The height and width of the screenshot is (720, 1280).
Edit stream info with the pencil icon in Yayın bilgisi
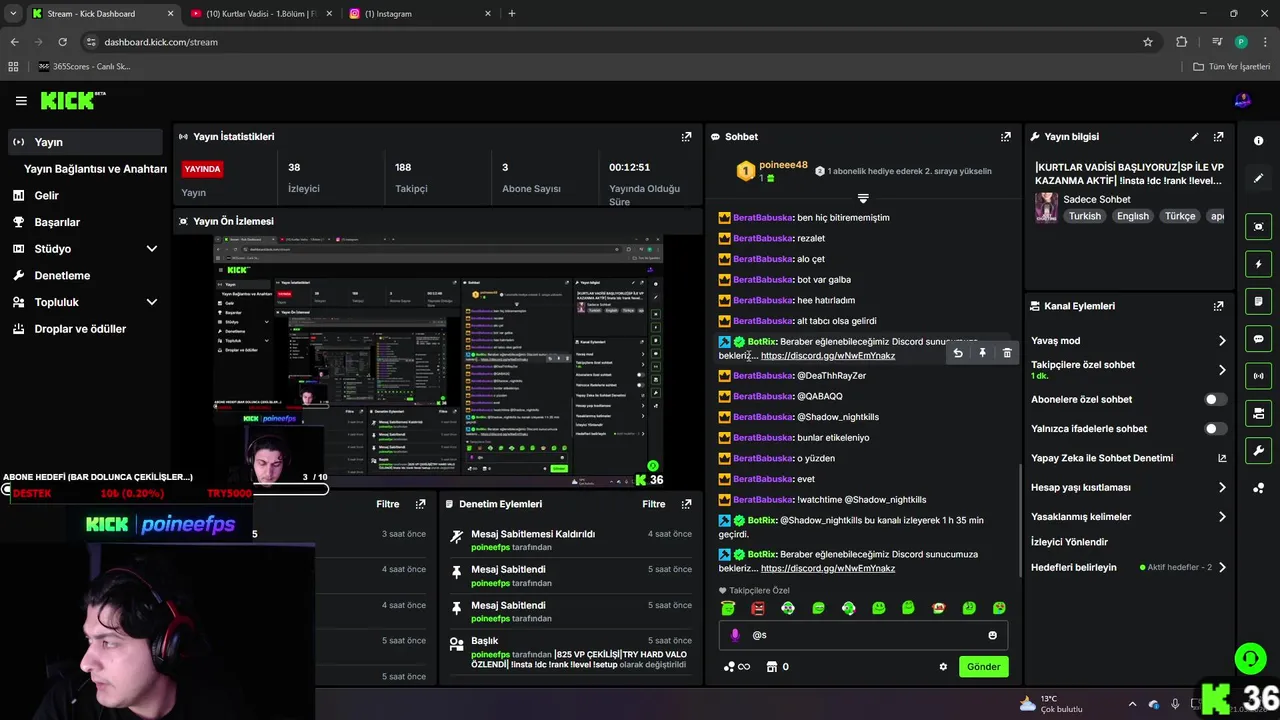pos(1194,137)
